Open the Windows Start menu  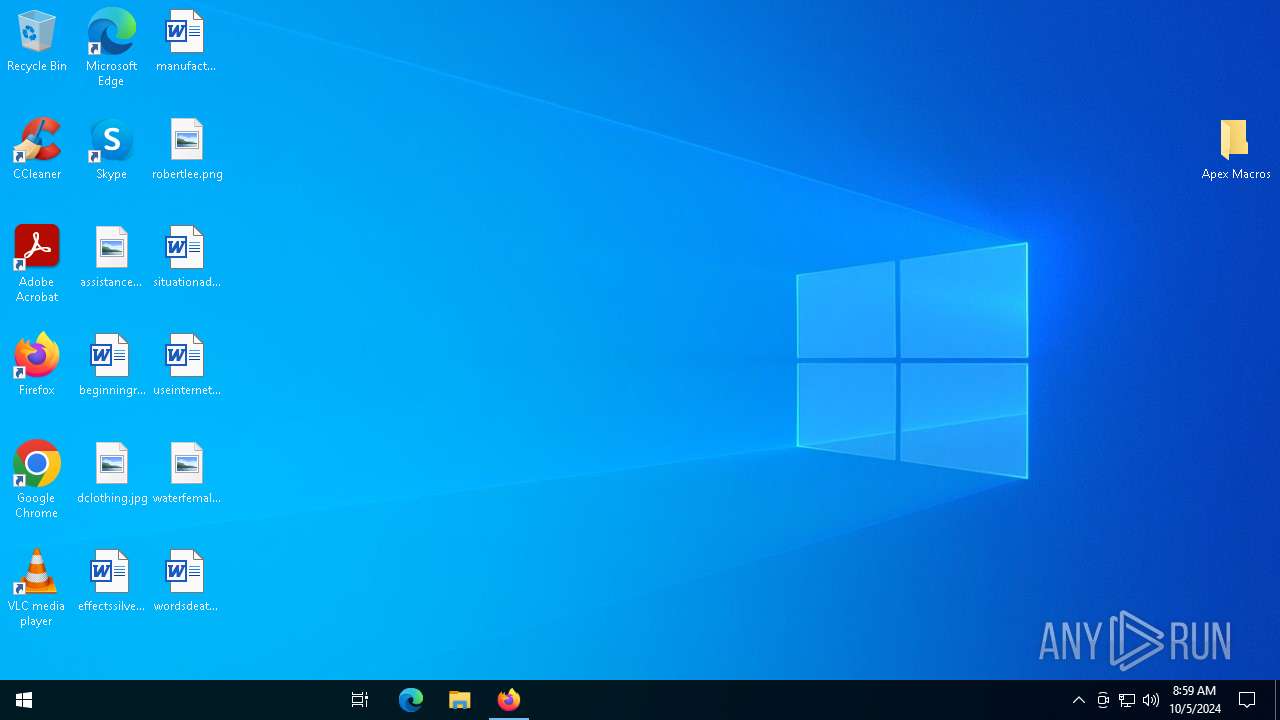[x=24, y=700]
